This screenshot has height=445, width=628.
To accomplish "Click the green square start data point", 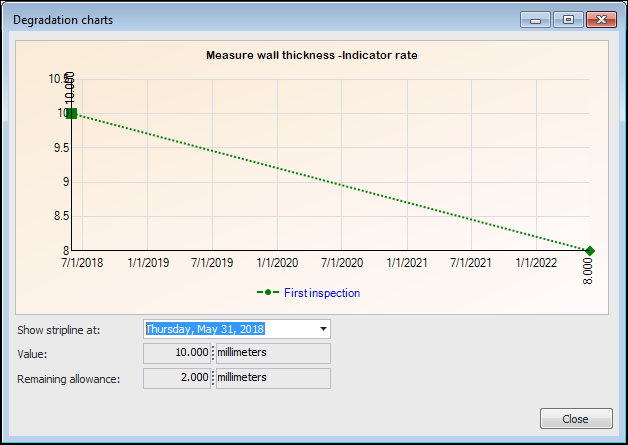I will point(72,114).
